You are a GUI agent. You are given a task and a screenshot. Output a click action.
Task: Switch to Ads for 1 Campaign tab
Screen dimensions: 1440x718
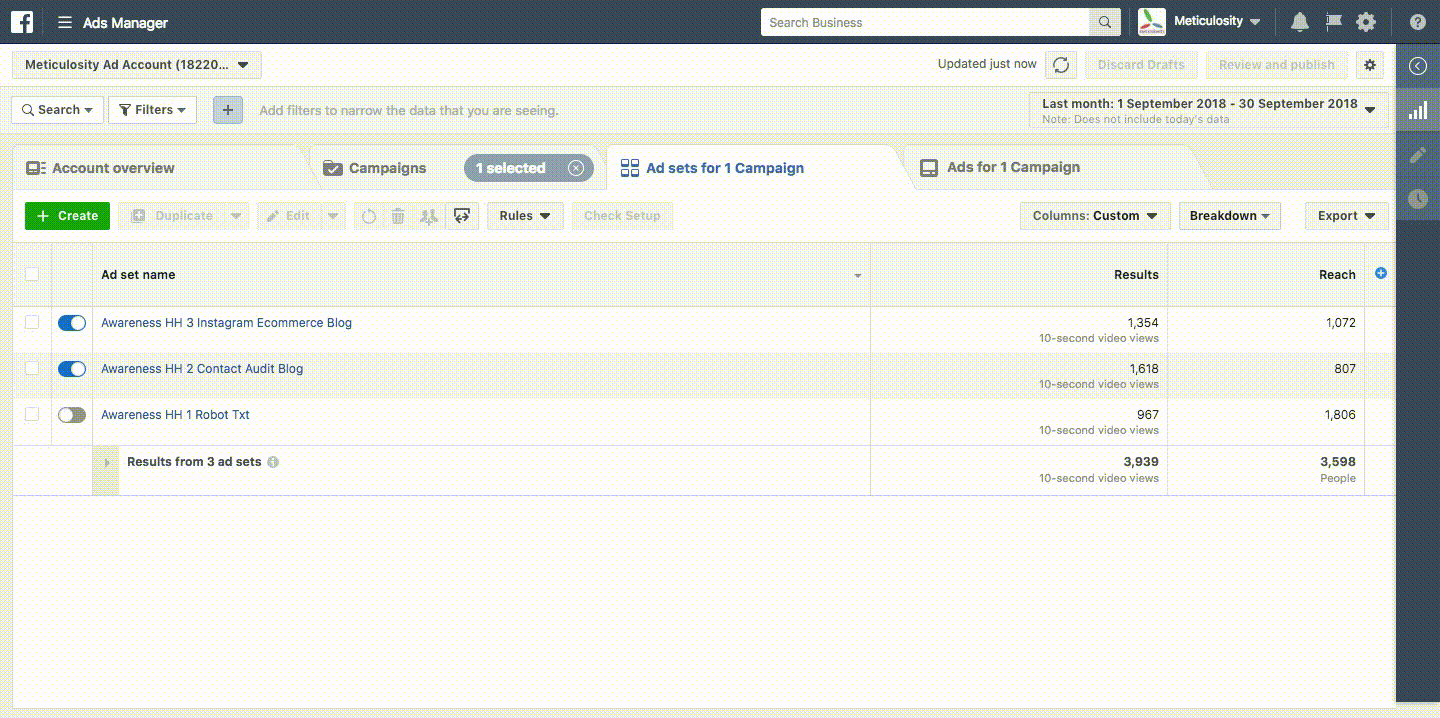click(1012, 168)
